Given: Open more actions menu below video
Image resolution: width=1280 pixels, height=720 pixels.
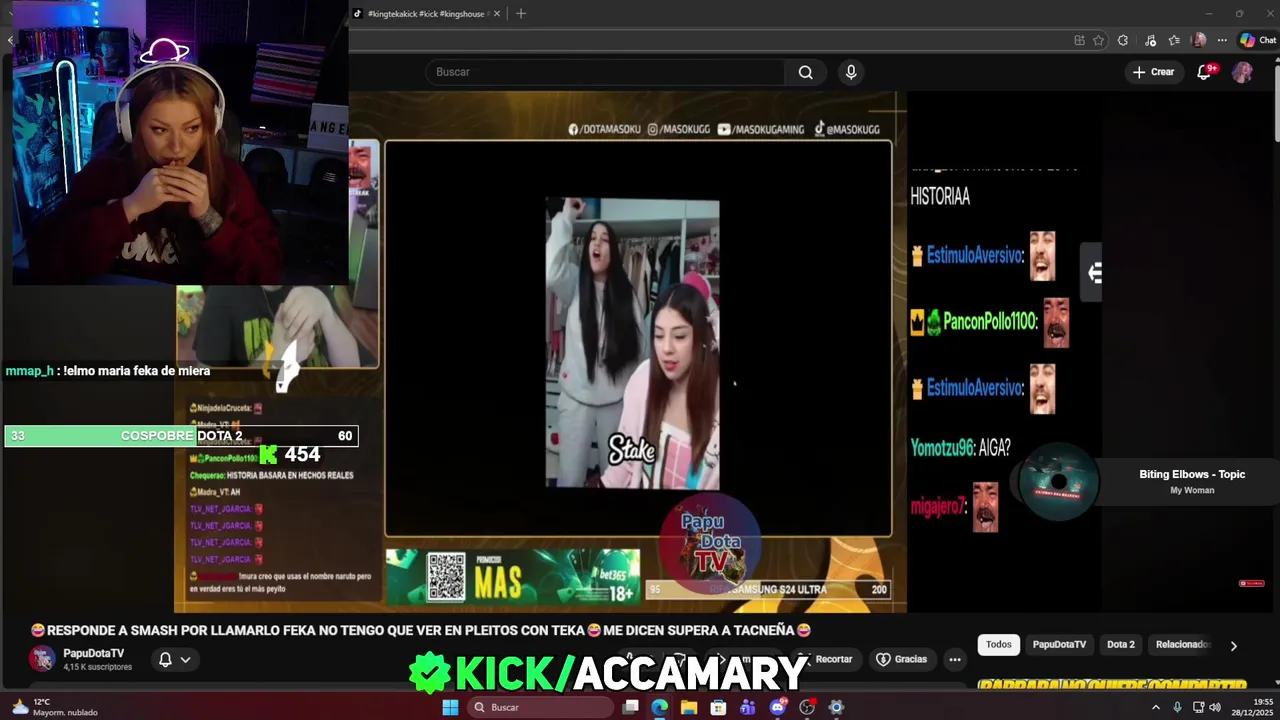Looking at the screenshot, I should (x=955, y=659).
